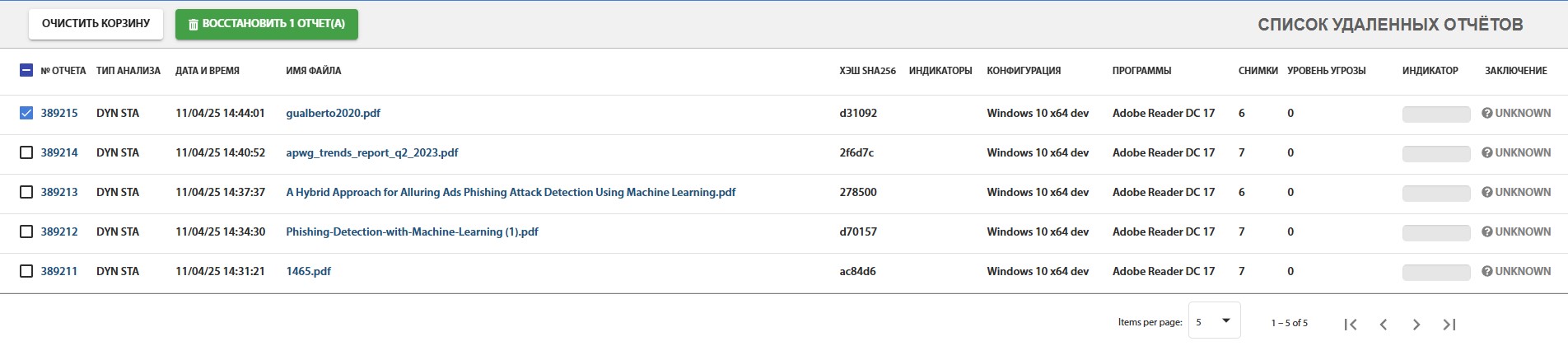Go to next page arrow

tap(1416, 325)
